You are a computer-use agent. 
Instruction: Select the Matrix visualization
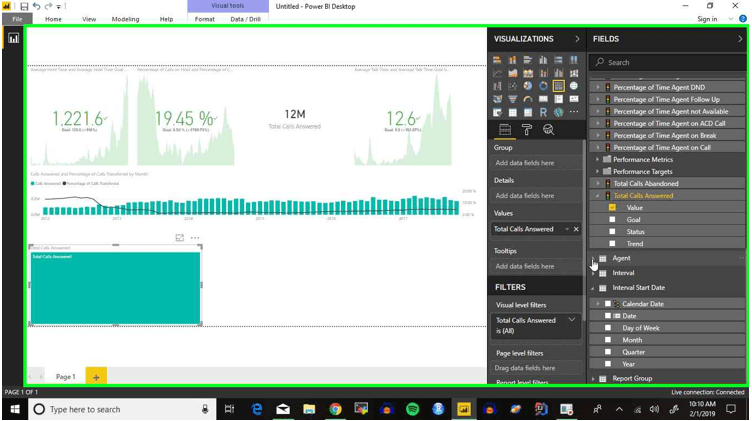528,112
